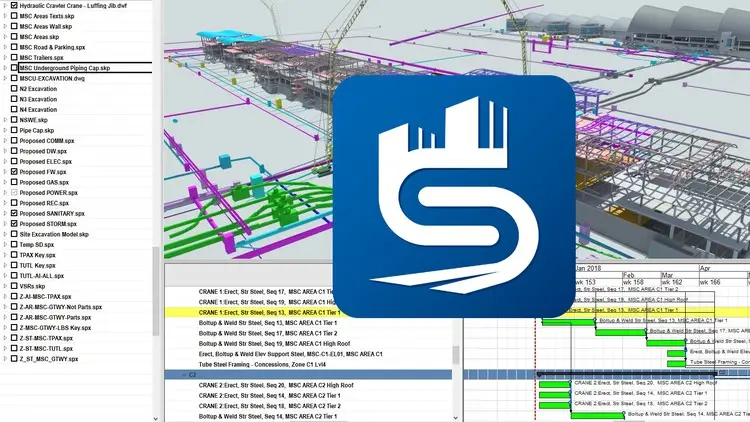Expand the NSWE.skp tree node
Screen dimensions: 750x422
[5, 120]
